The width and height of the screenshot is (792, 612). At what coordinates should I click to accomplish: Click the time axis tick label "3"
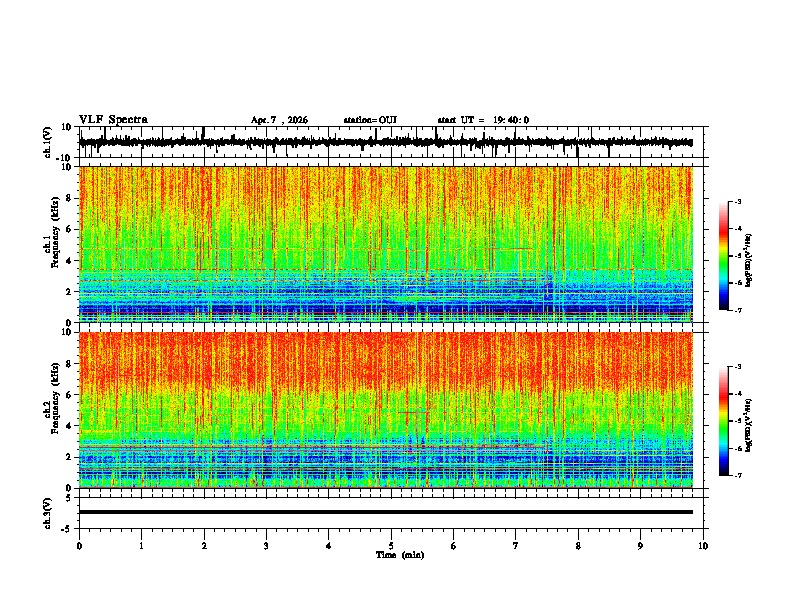pyautogui.click(x=266, y=546)
